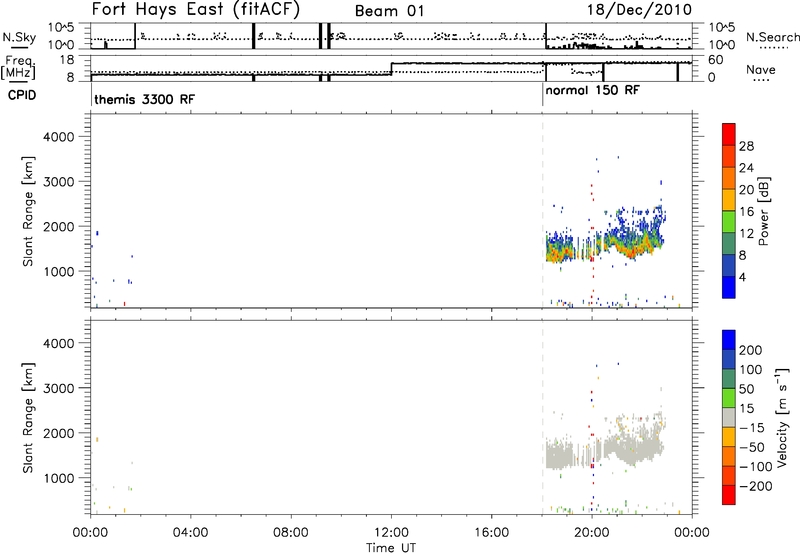The image size is (800, 554).
Task: Click the '08:00' time tick label
Action: (291, 533)
